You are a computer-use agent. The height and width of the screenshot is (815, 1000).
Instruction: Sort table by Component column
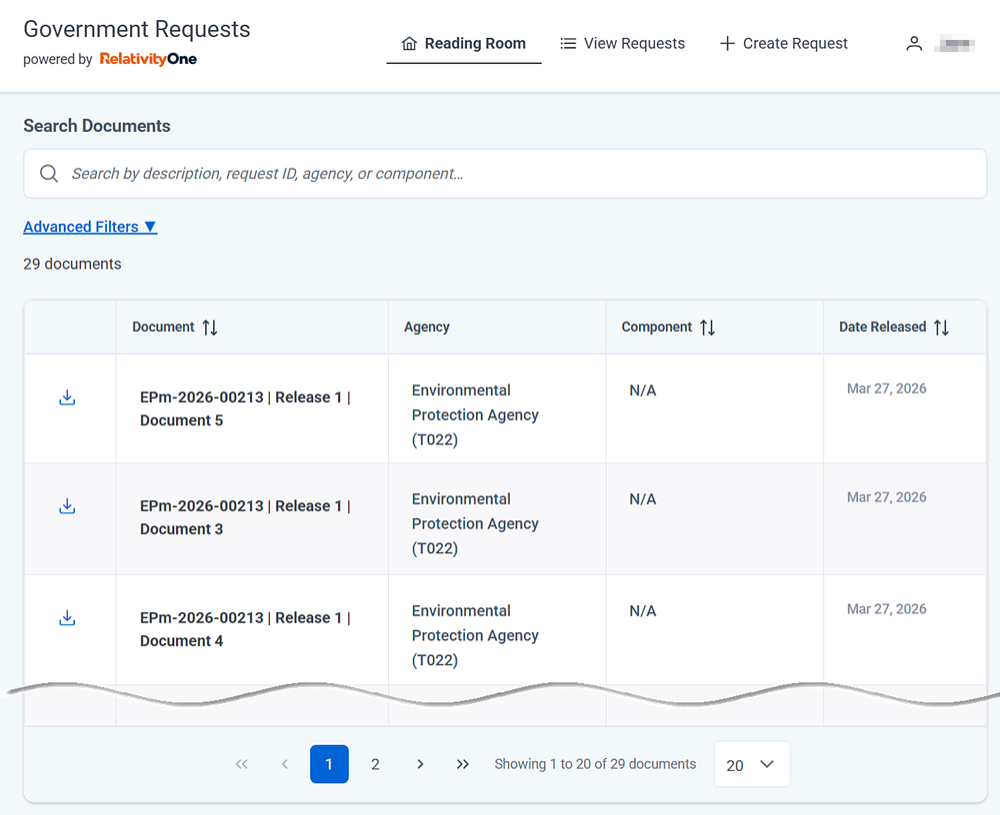[707, 328]
